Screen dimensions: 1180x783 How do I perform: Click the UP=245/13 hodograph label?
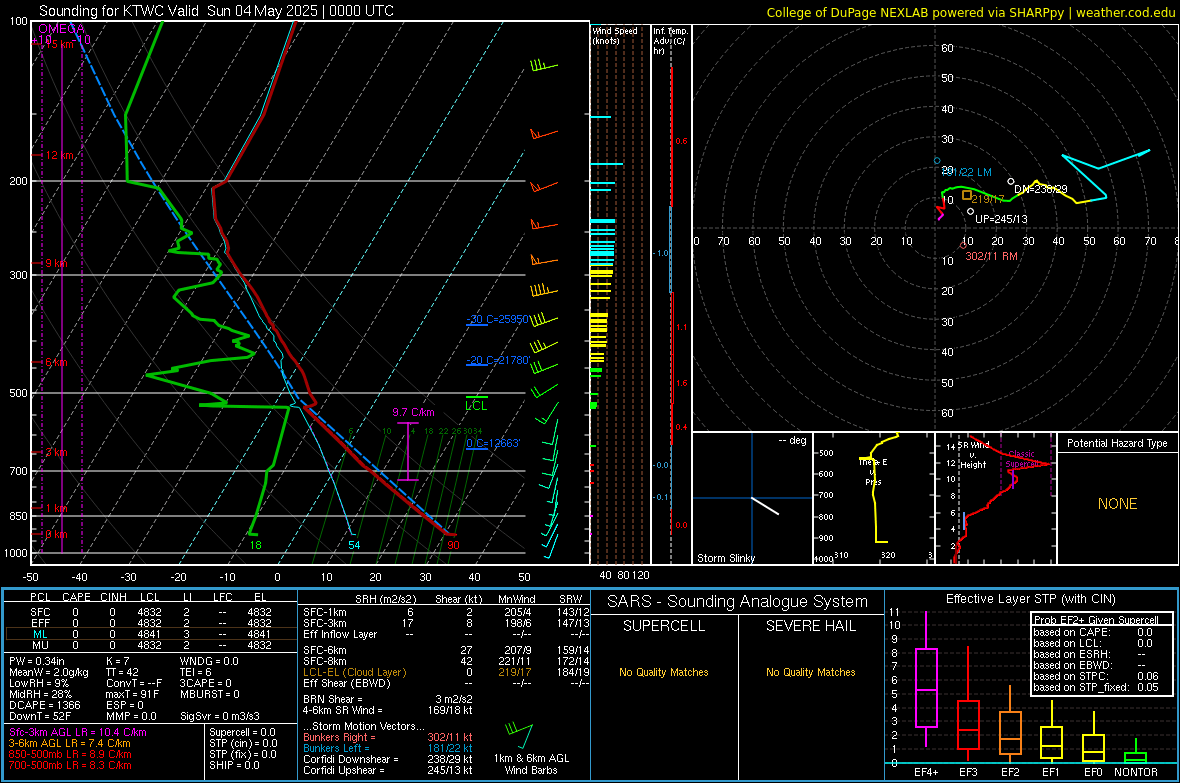[1001, 219]
